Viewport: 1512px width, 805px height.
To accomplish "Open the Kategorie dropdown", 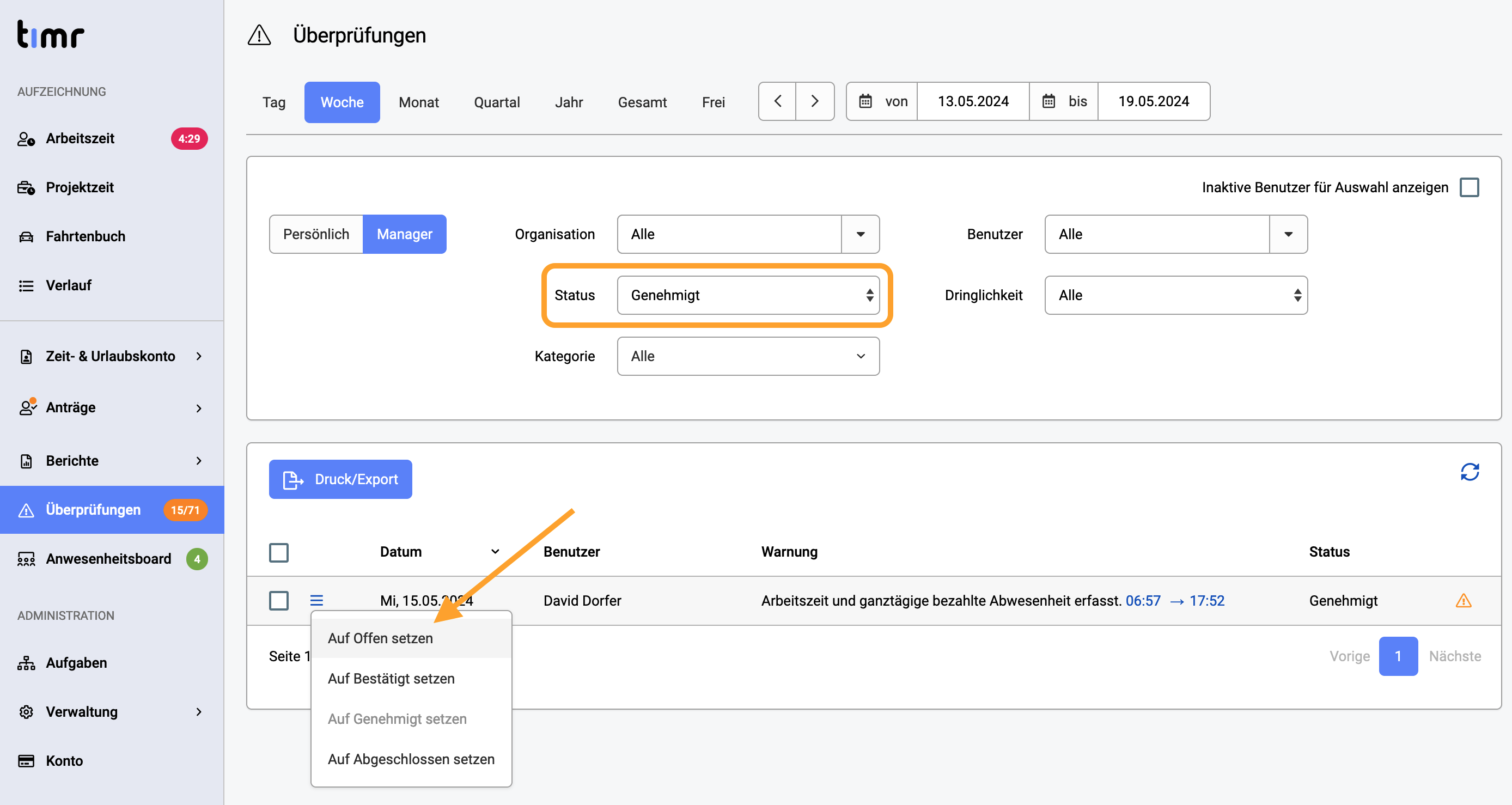I will [x=748, y=356].
